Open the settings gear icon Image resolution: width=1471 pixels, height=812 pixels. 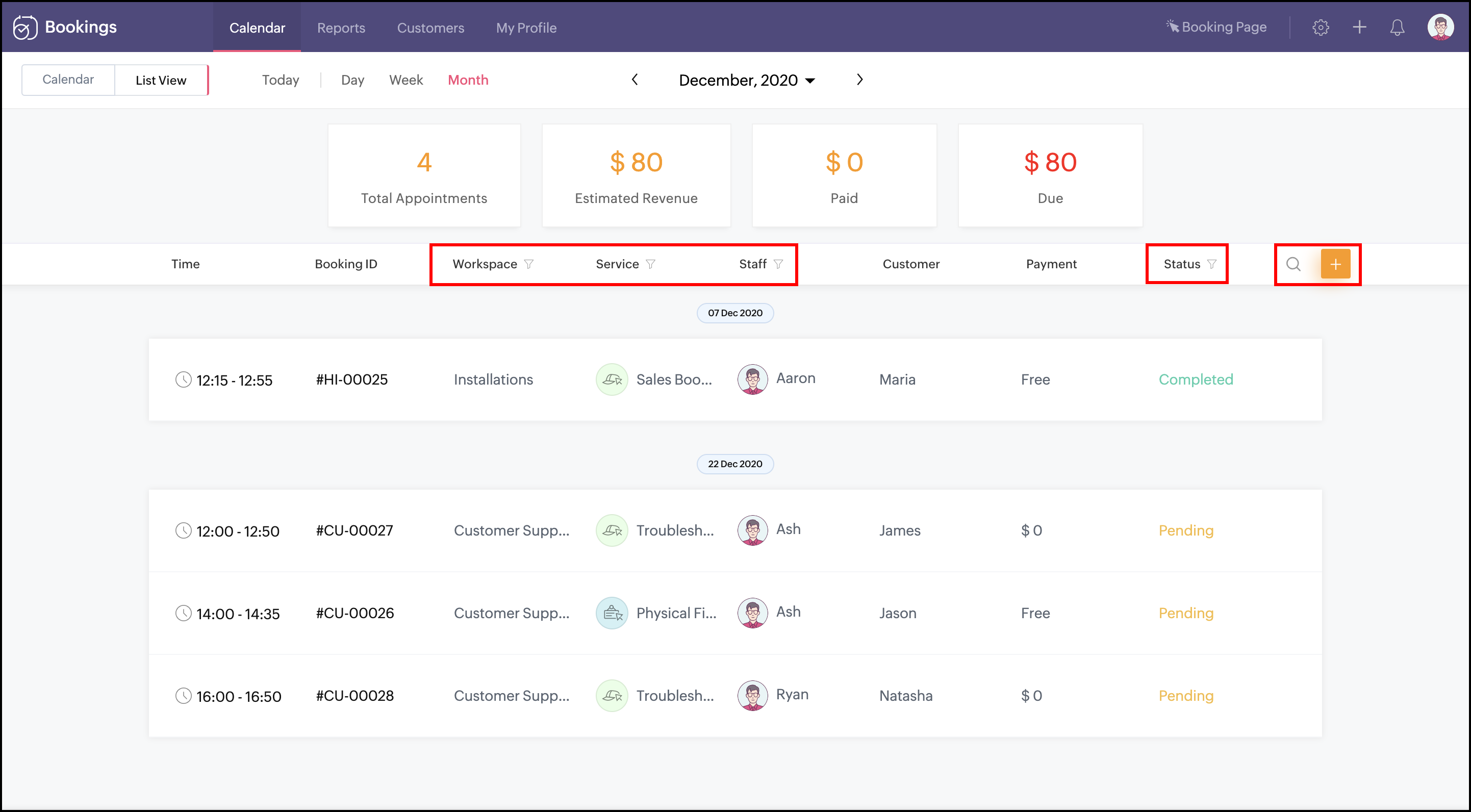pyautogui.click(x=1320, y=28)
